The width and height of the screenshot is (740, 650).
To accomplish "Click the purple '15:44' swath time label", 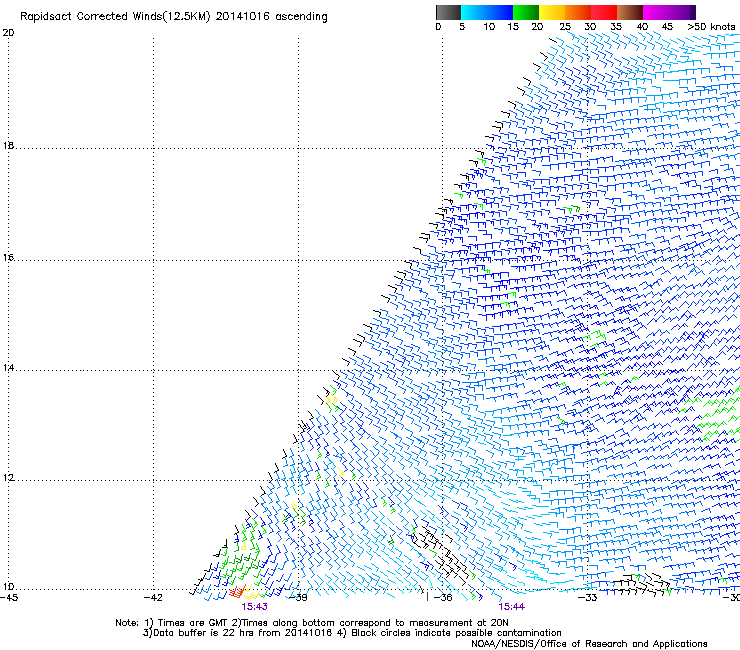I will [x=512, y=607].
